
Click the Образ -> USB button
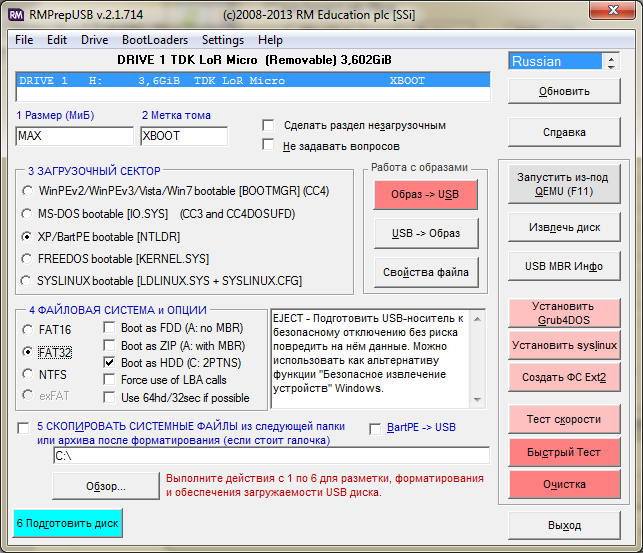point(425,194)
